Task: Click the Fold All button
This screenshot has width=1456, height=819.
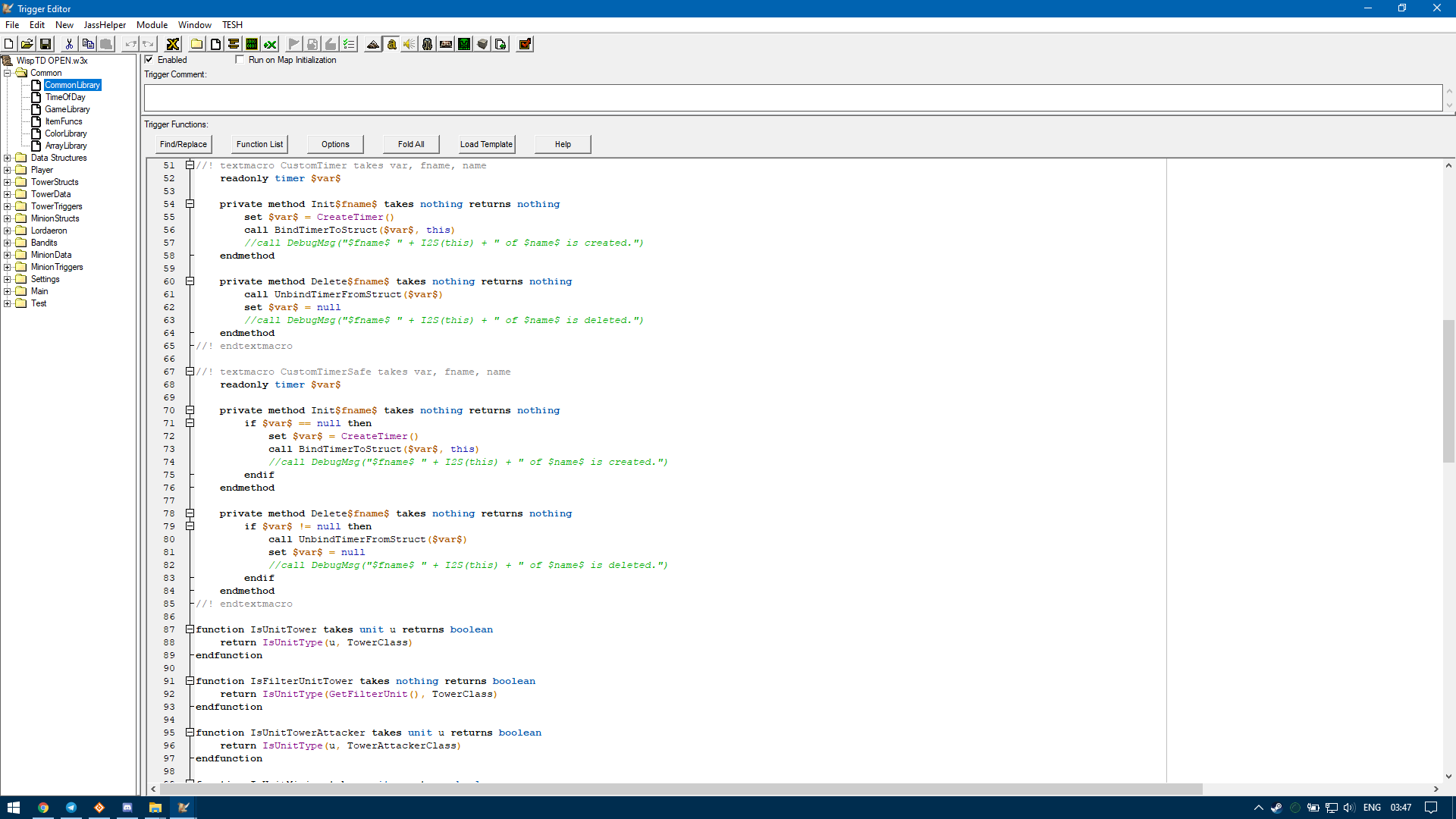Action: point(411,144)
